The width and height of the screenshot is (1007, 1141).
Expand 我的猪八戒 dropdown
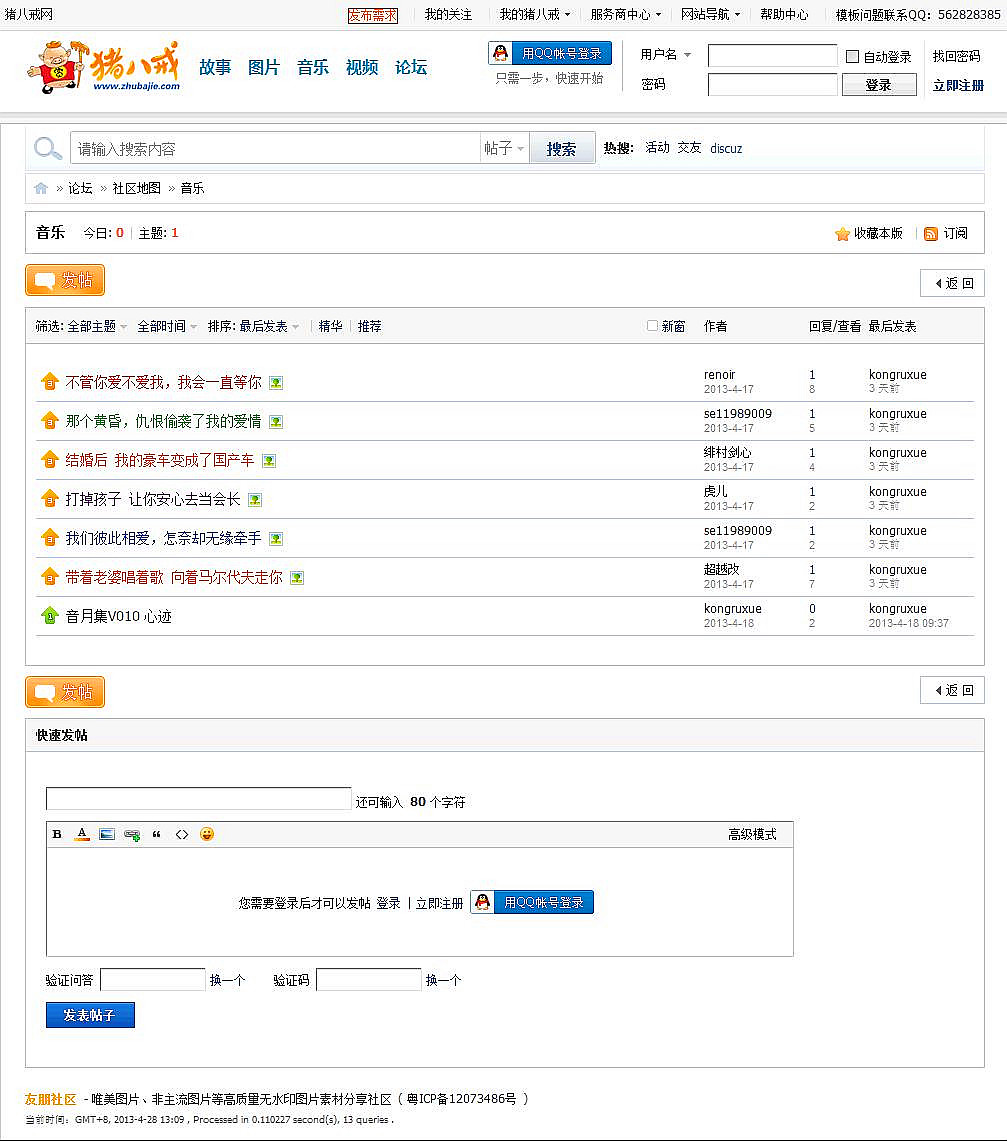point(535,14)
